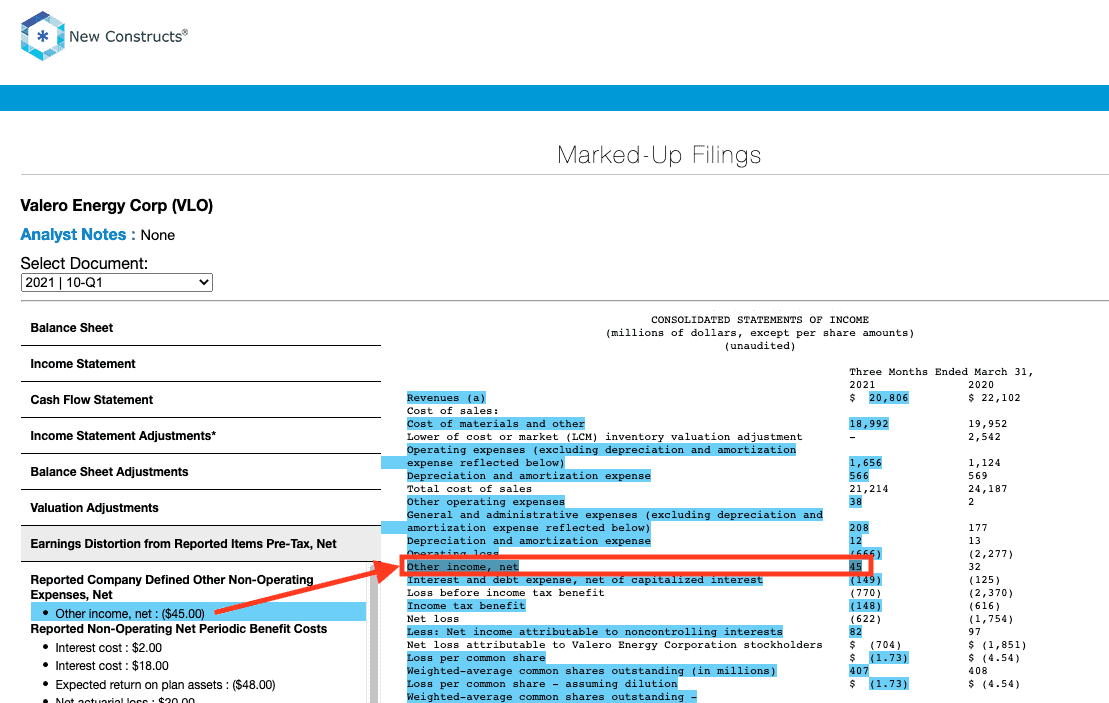Click 'Reported Company Defined Other Non-Operating Expenses, Net' heading
Image resolution: width=1109 pixels, height=703 pixels.
pyautogui.click(x=172, y=587)
